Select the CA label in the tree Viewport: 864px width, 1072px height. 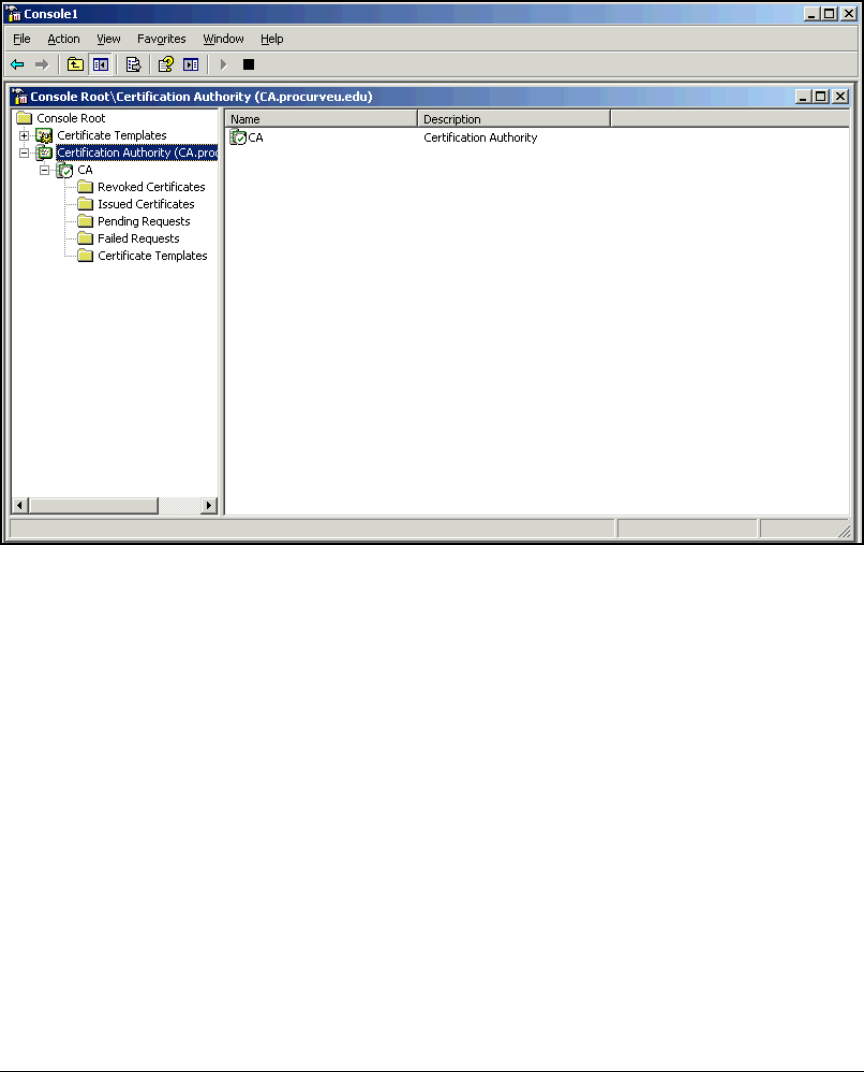coord(85,170)
